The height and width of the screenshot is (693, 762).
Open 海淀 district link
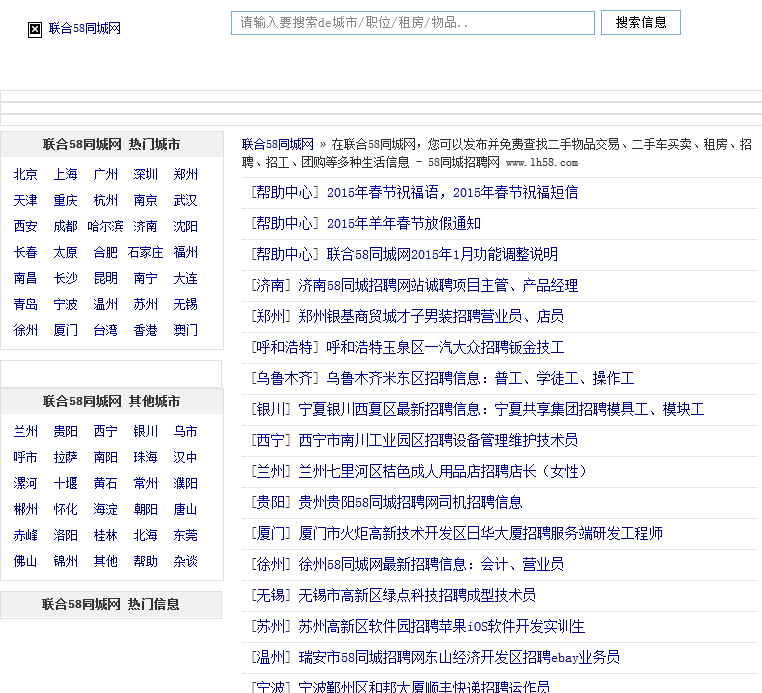(105, 509)
